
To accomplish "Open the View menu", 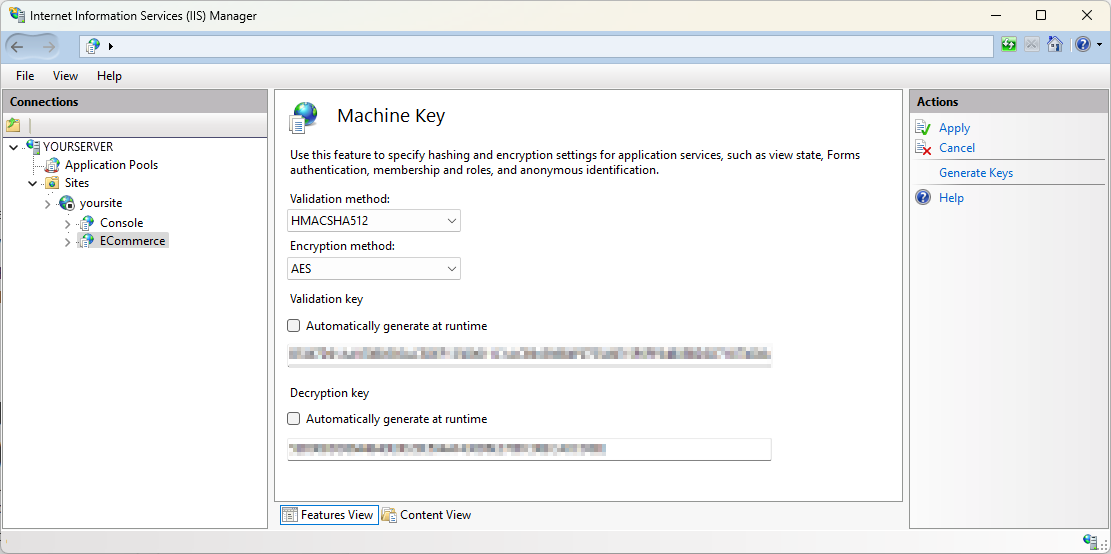I will [x=65, y=76].
